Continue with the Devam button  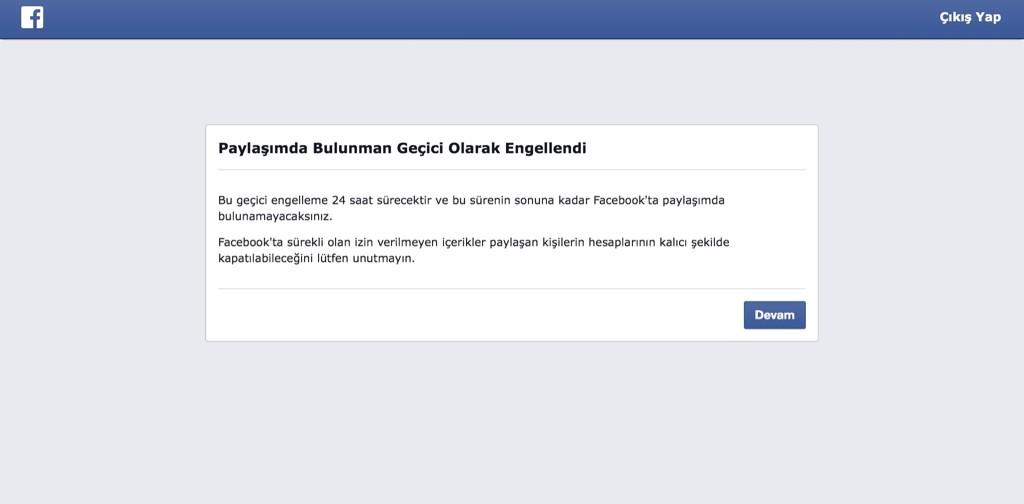(x=775, y=315)
